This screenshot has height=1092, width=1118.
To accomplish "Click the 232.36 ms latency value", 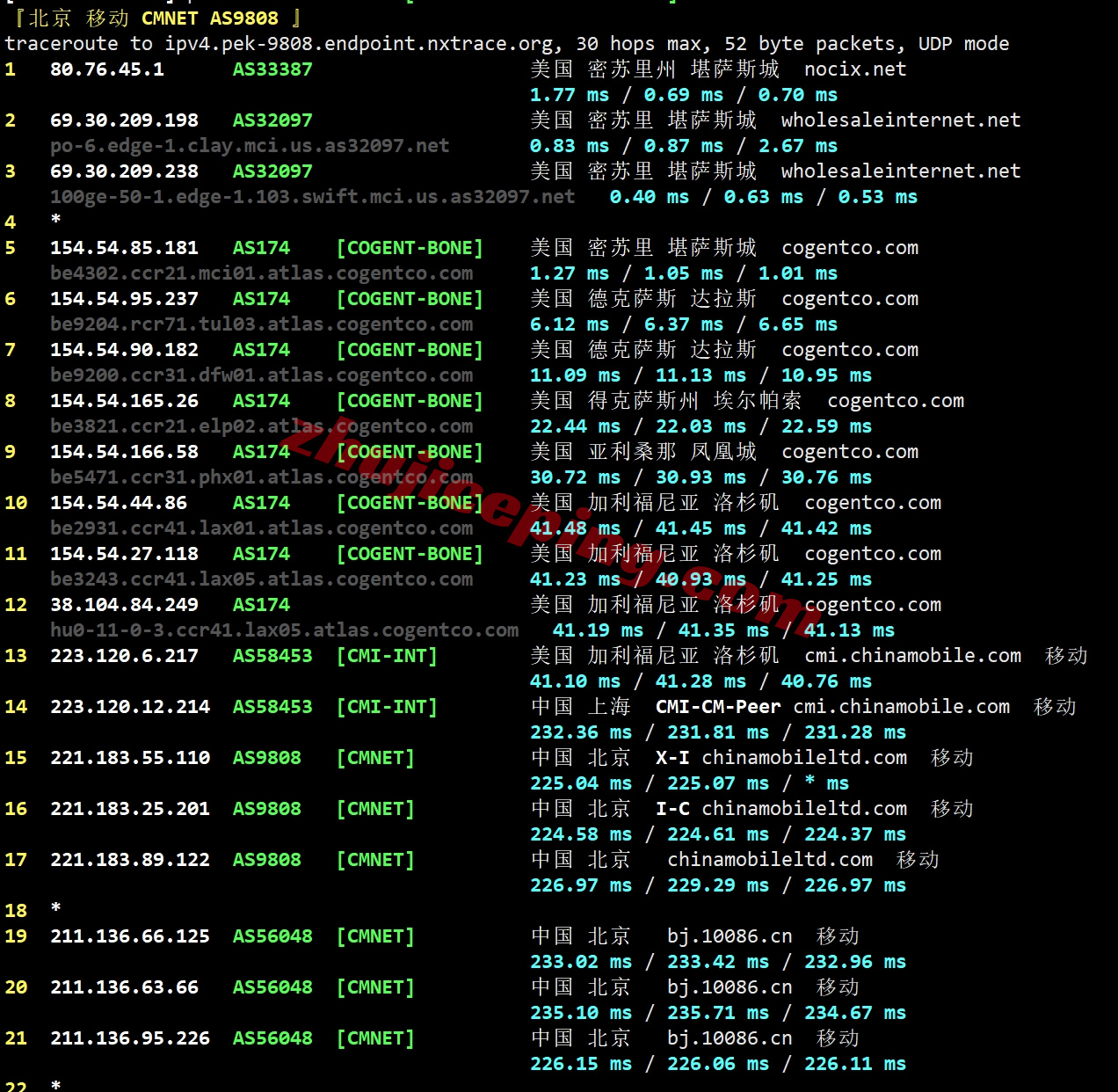I will pos(580,732).
